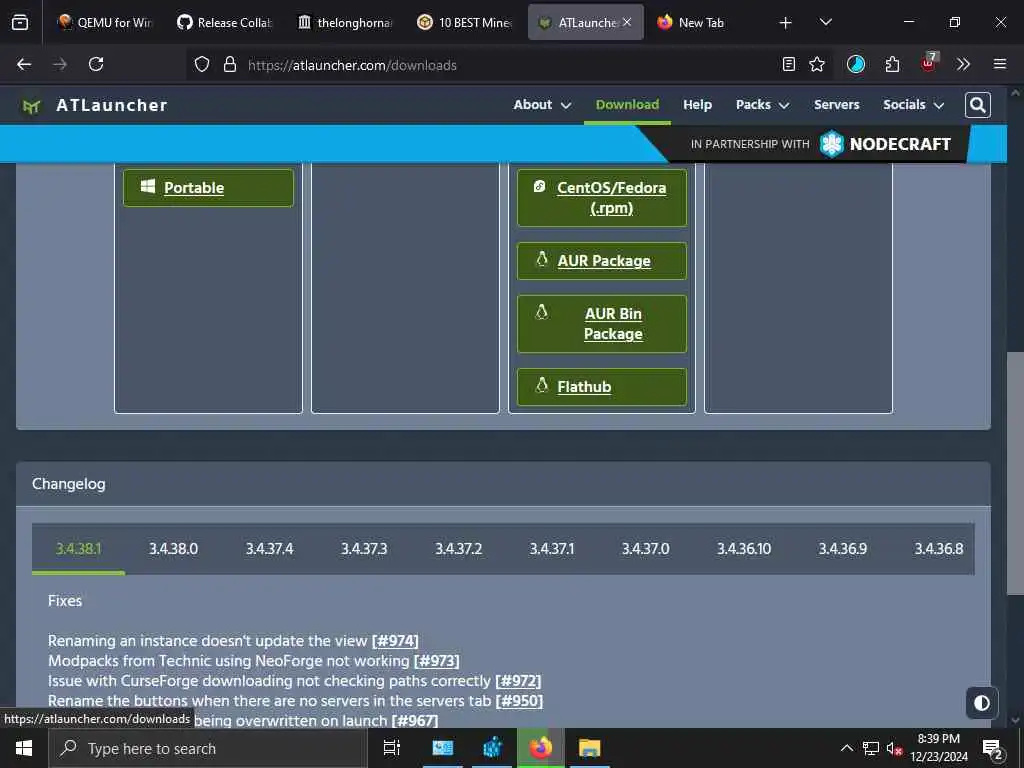Screen dimensions: 1024x768
Task: Show hidden system tray icons chevron
Action: (846, 748)
